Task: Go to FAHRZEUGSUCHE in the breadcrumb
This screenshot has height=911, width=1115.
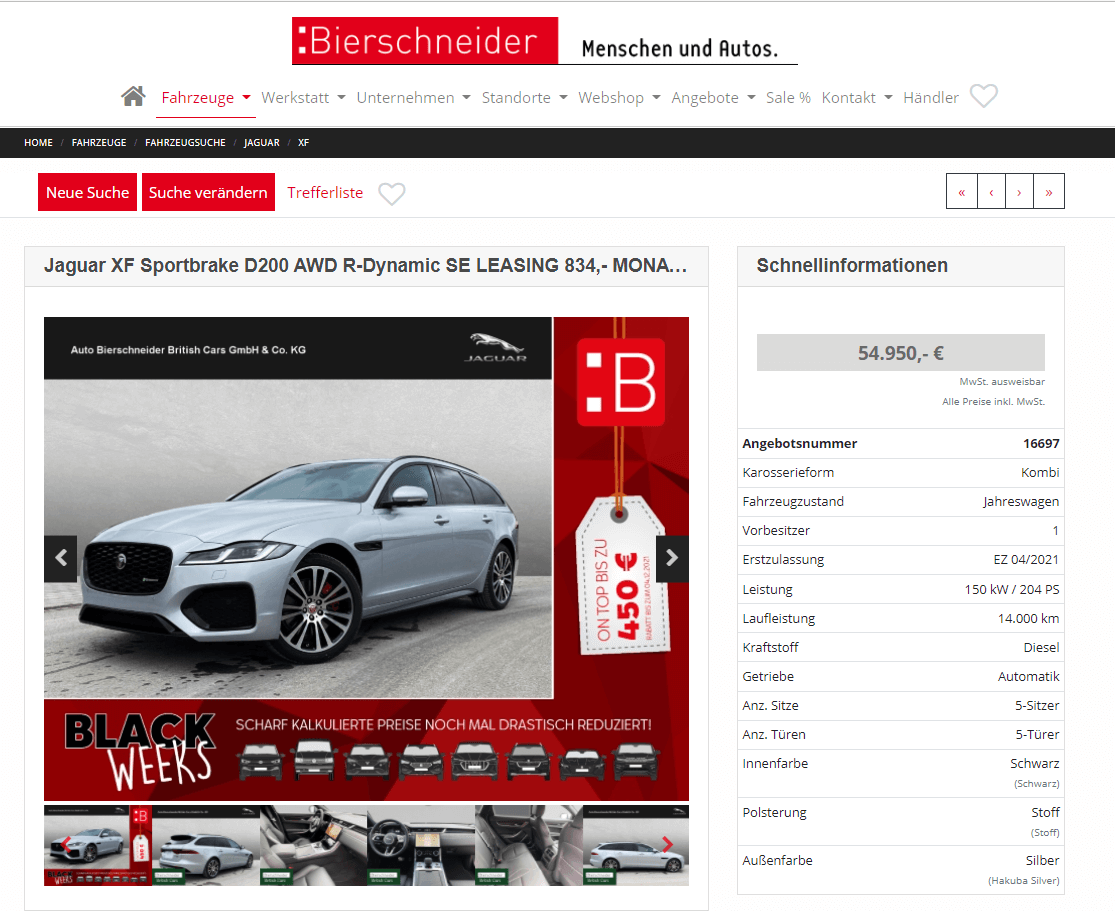Action: 185,143
